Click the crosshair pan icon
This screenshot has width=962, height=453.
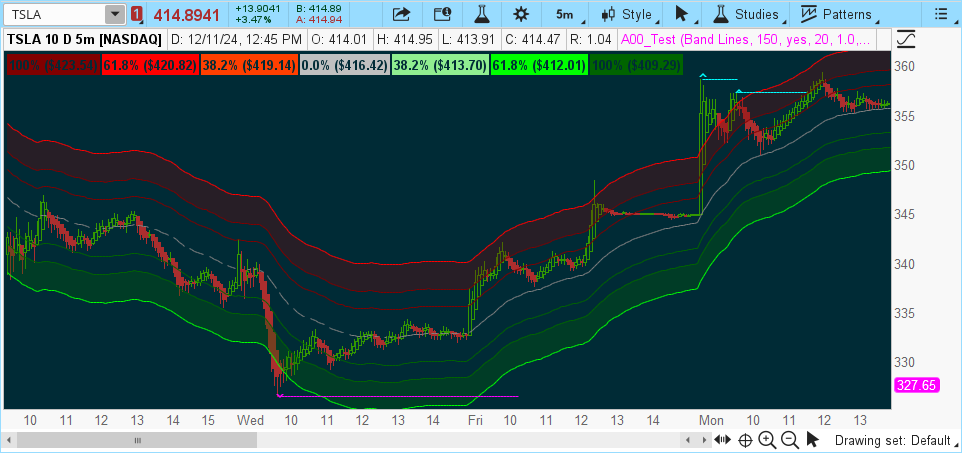pos(745,439)
